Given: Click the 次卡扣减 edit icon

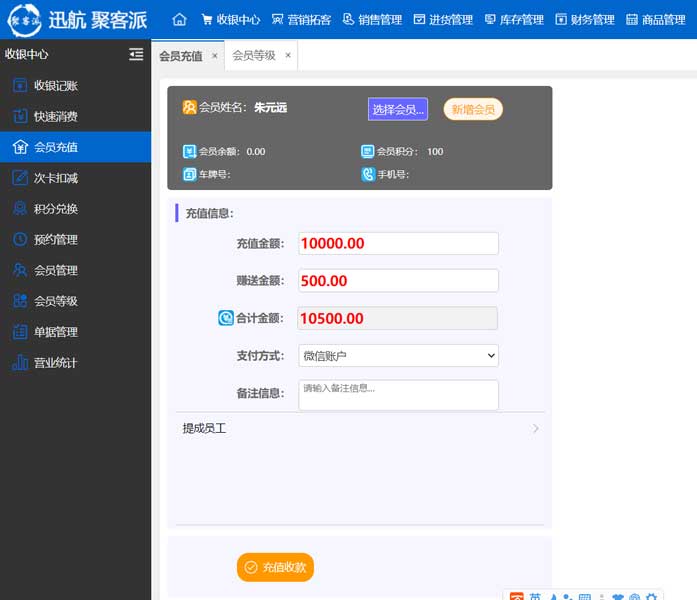Looking at the screenshot, I should click(x=20, y=178).
